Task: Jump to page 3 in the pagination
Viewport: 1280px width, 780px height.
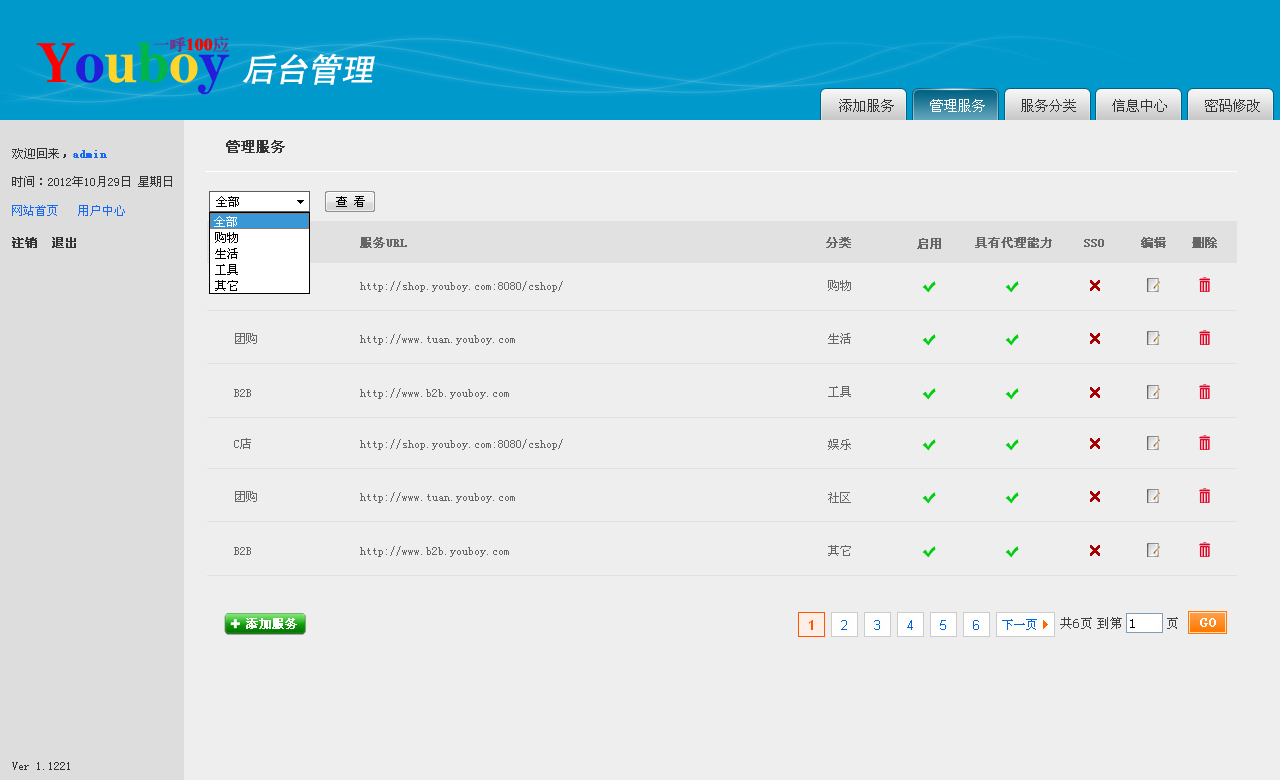Action: (877, 625)
